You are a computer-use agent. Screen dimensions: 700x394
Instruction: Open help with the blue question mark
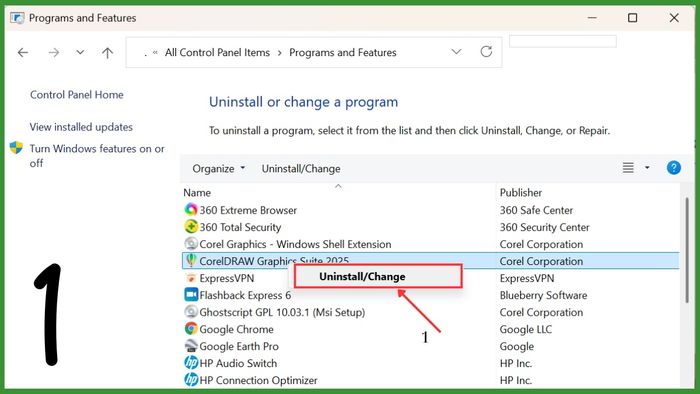[x=673, y=168]
